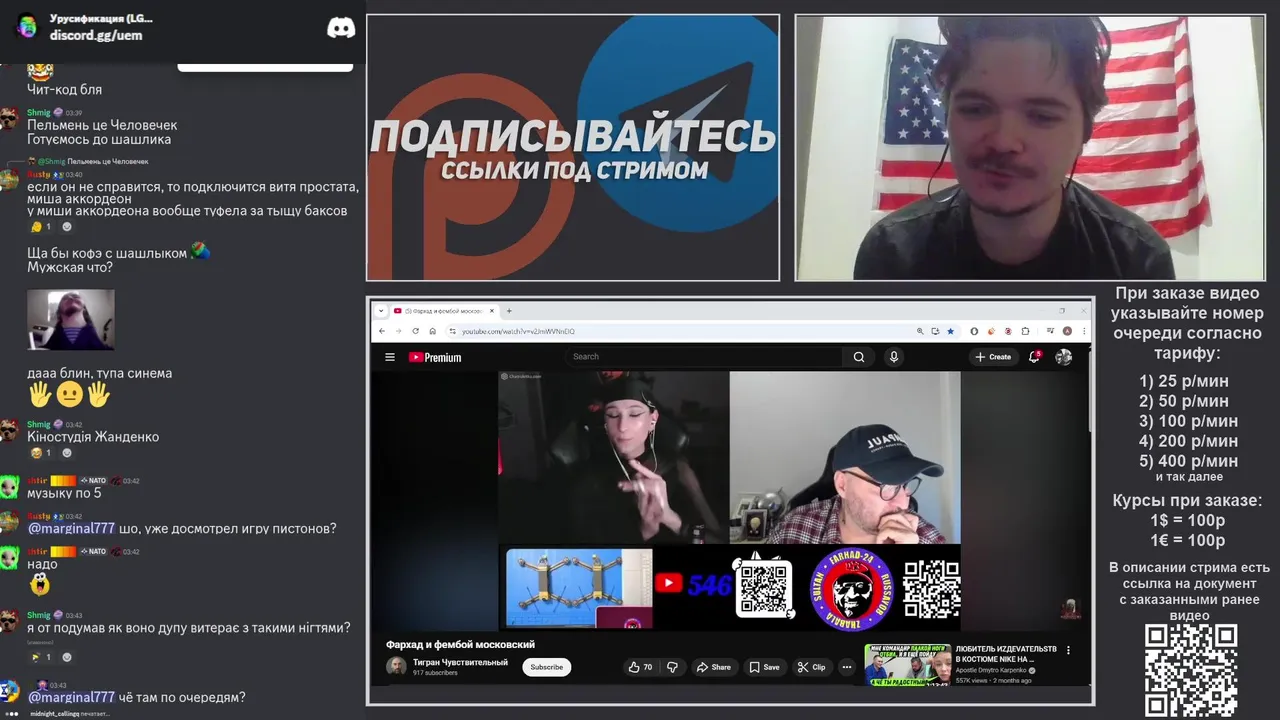Open the Chrome extensions puzzle icon
The image size is (1280, 720).
1025,331
